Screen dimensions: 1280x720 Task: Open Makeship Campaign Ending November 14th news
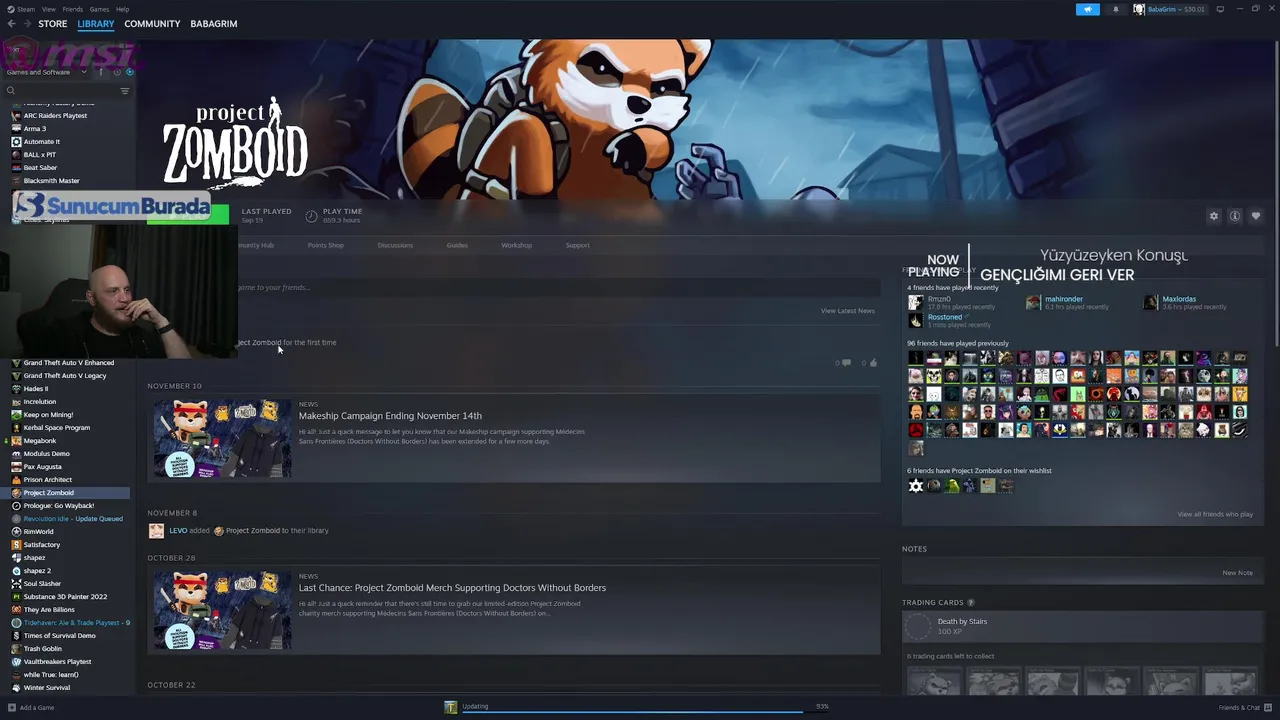tap(390, 416)
